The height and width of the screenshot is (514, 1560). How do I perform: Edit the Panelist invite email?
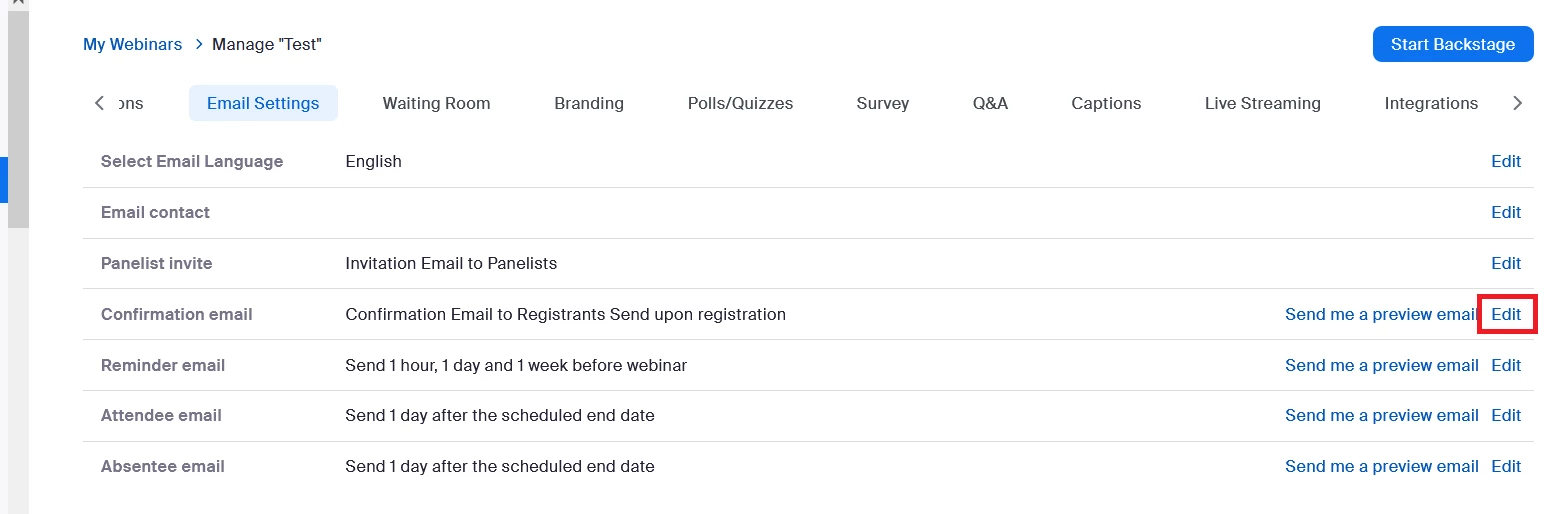coord(1505,263)
